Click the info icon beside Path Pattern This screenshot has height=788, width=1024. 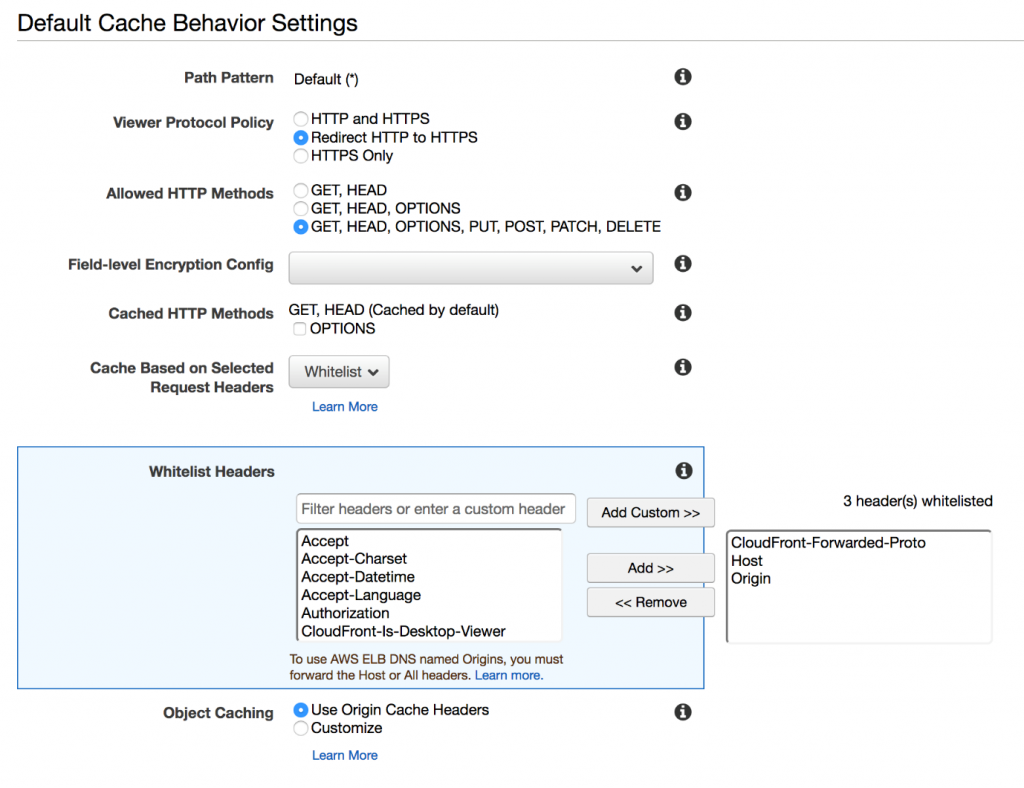pyautogui.click(x=683, y=77)
